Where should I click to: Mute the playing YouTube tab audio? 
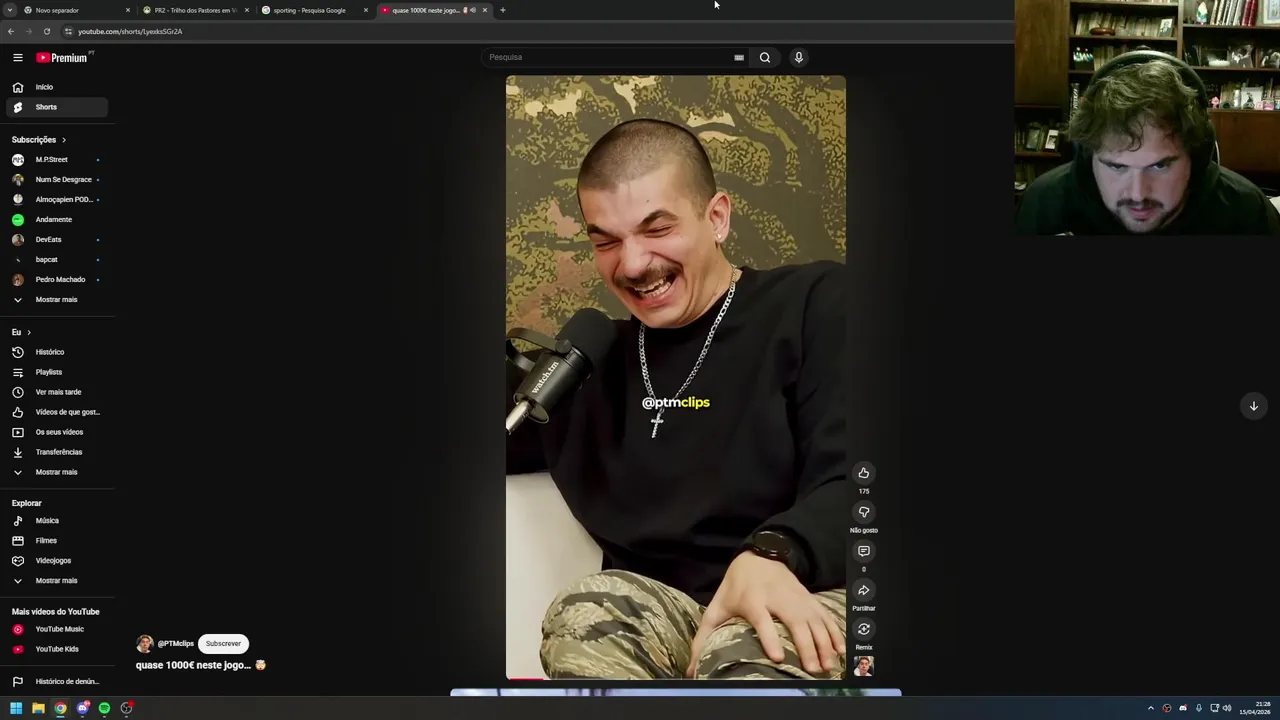(473, 10)
